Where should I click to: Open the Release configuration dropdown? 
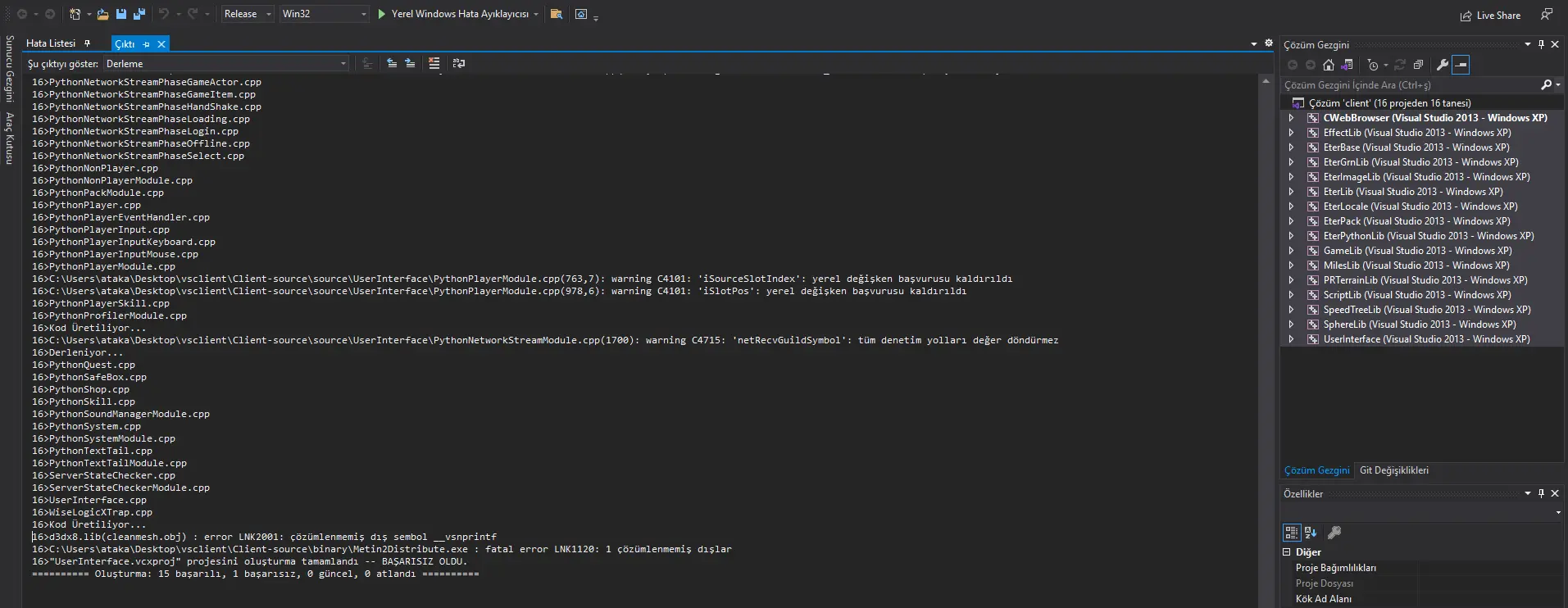pos(248,14)
